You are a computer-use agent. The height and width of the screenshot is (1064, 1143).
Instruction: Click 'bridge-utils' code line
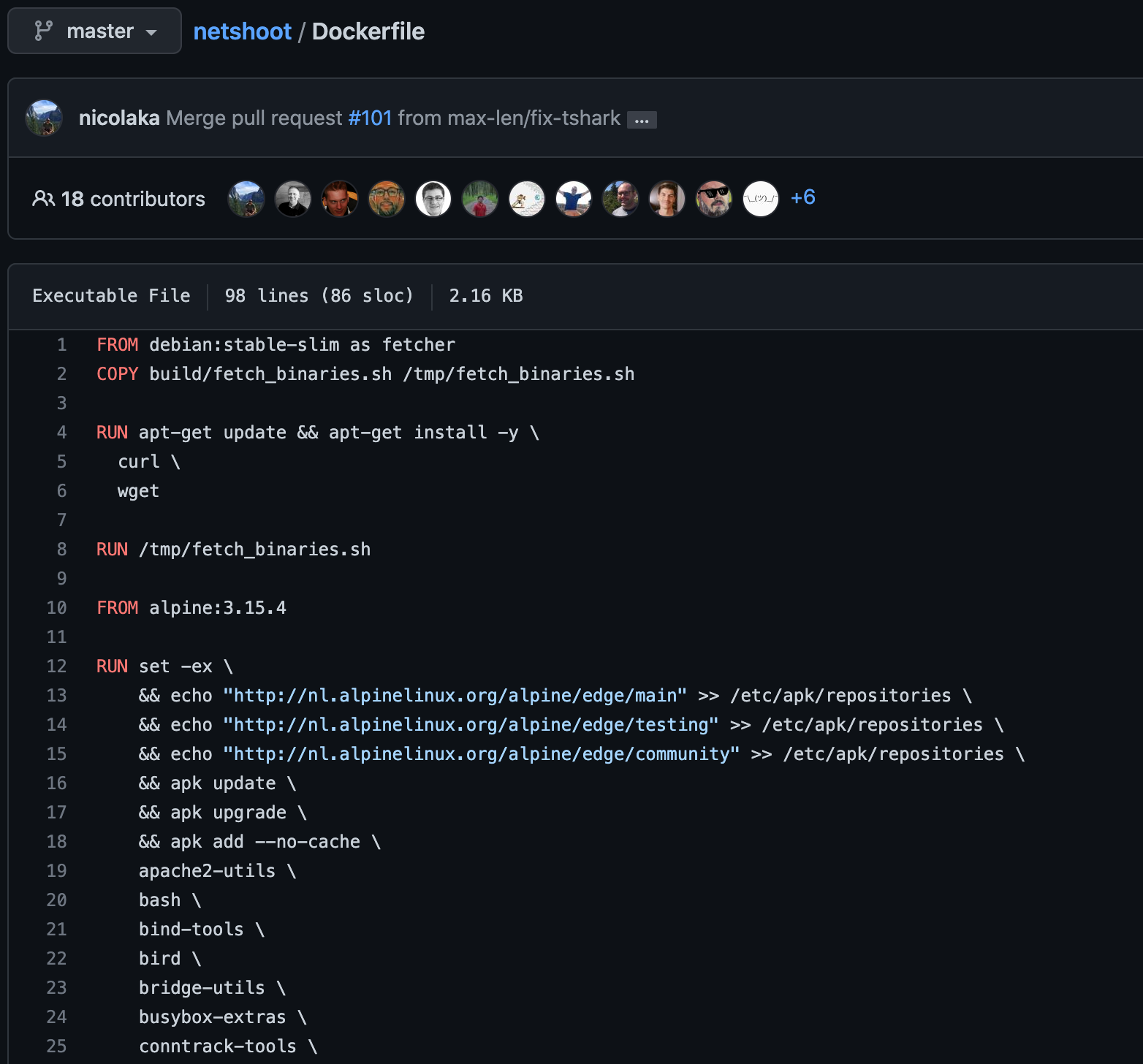point(213,988)
